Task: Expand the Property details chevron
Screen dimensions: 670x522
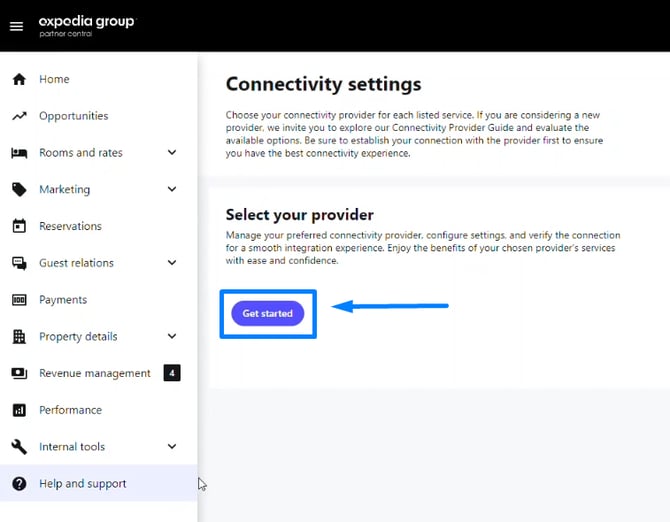Action: 172,337
